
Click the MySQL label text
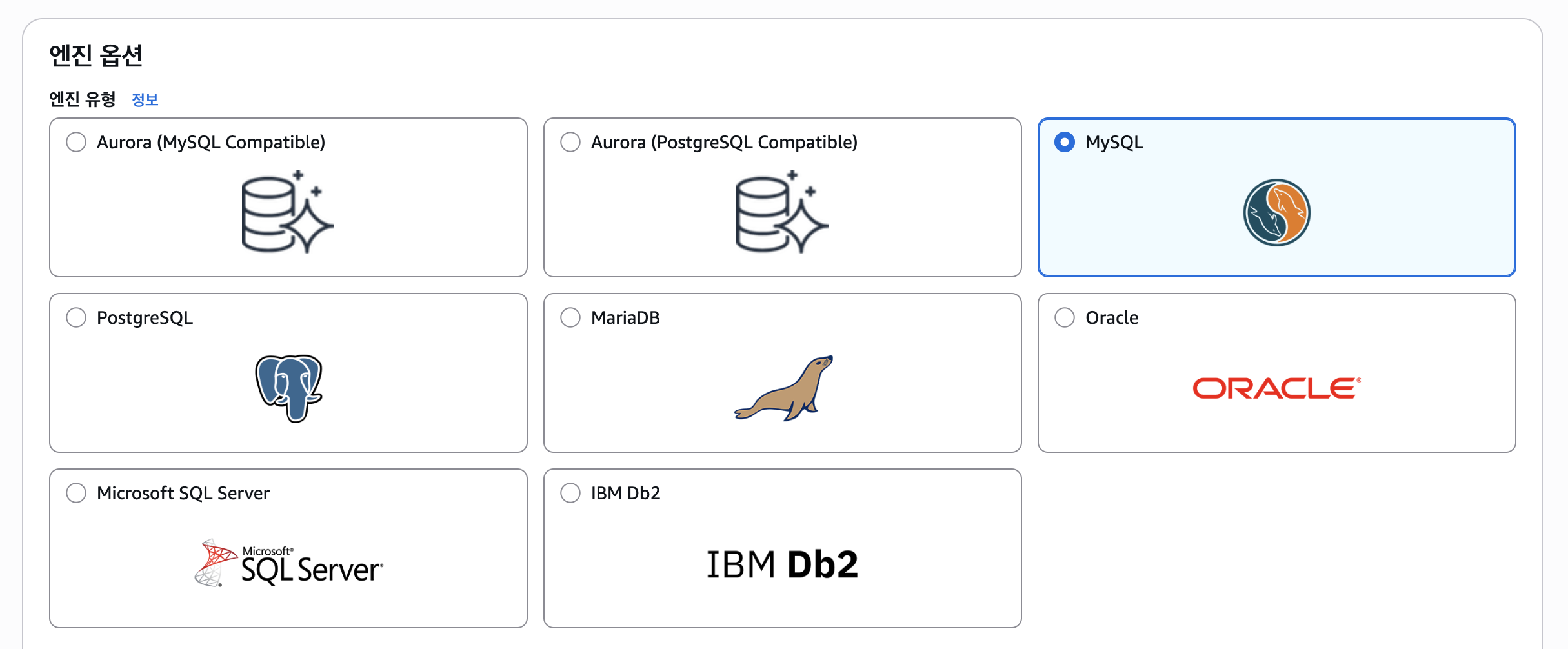pos(1114,143)
